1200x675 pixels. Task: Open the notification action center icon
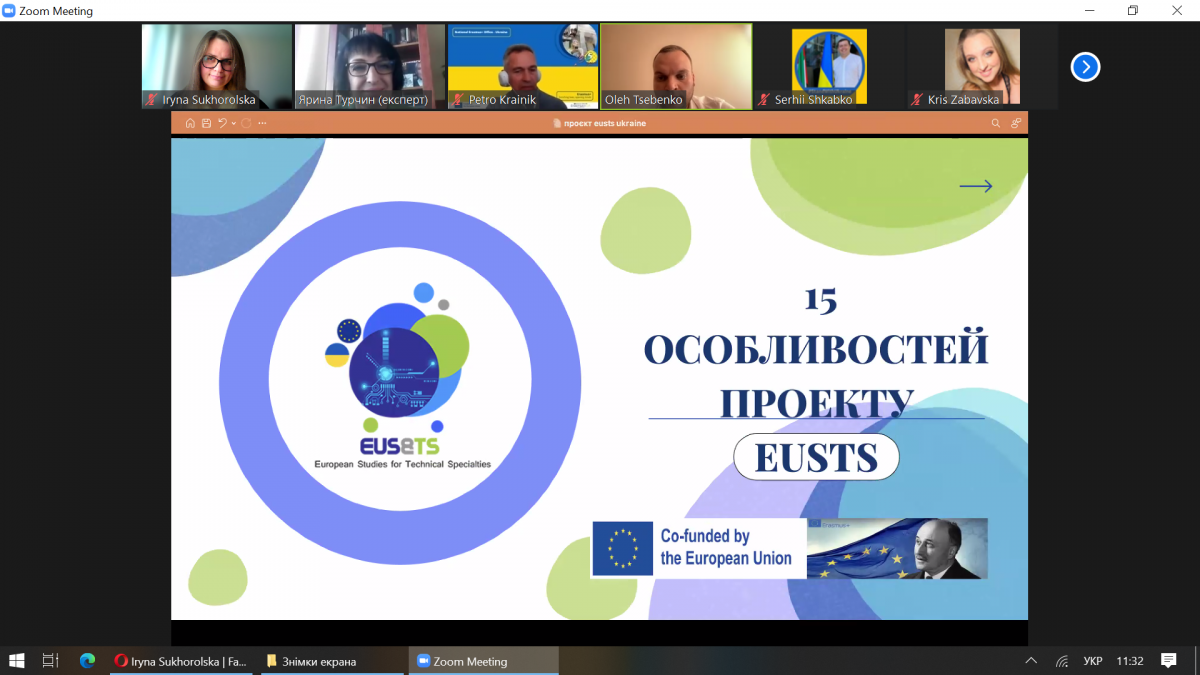pos(1169,661)
